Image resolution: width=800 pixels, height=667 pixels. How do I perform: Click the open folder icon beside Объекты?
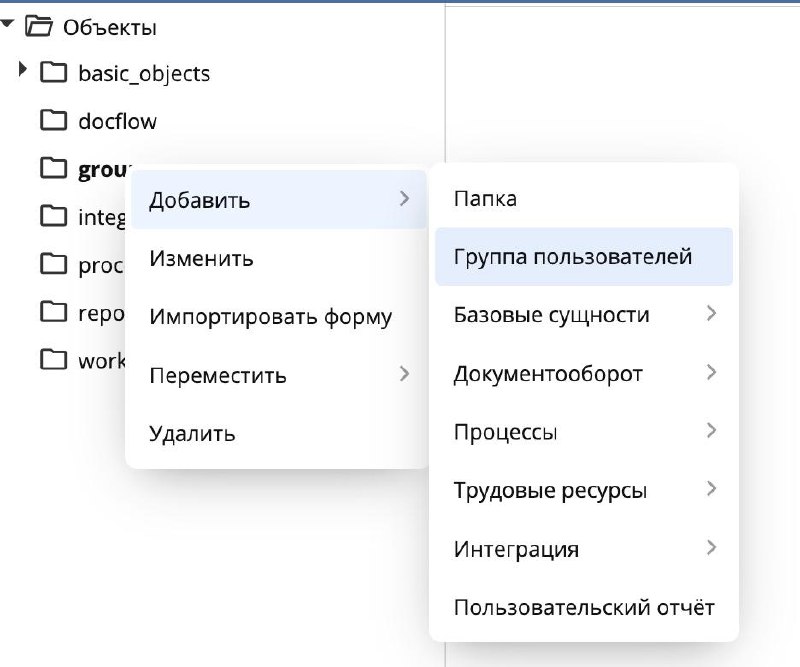tap(39, 27)
